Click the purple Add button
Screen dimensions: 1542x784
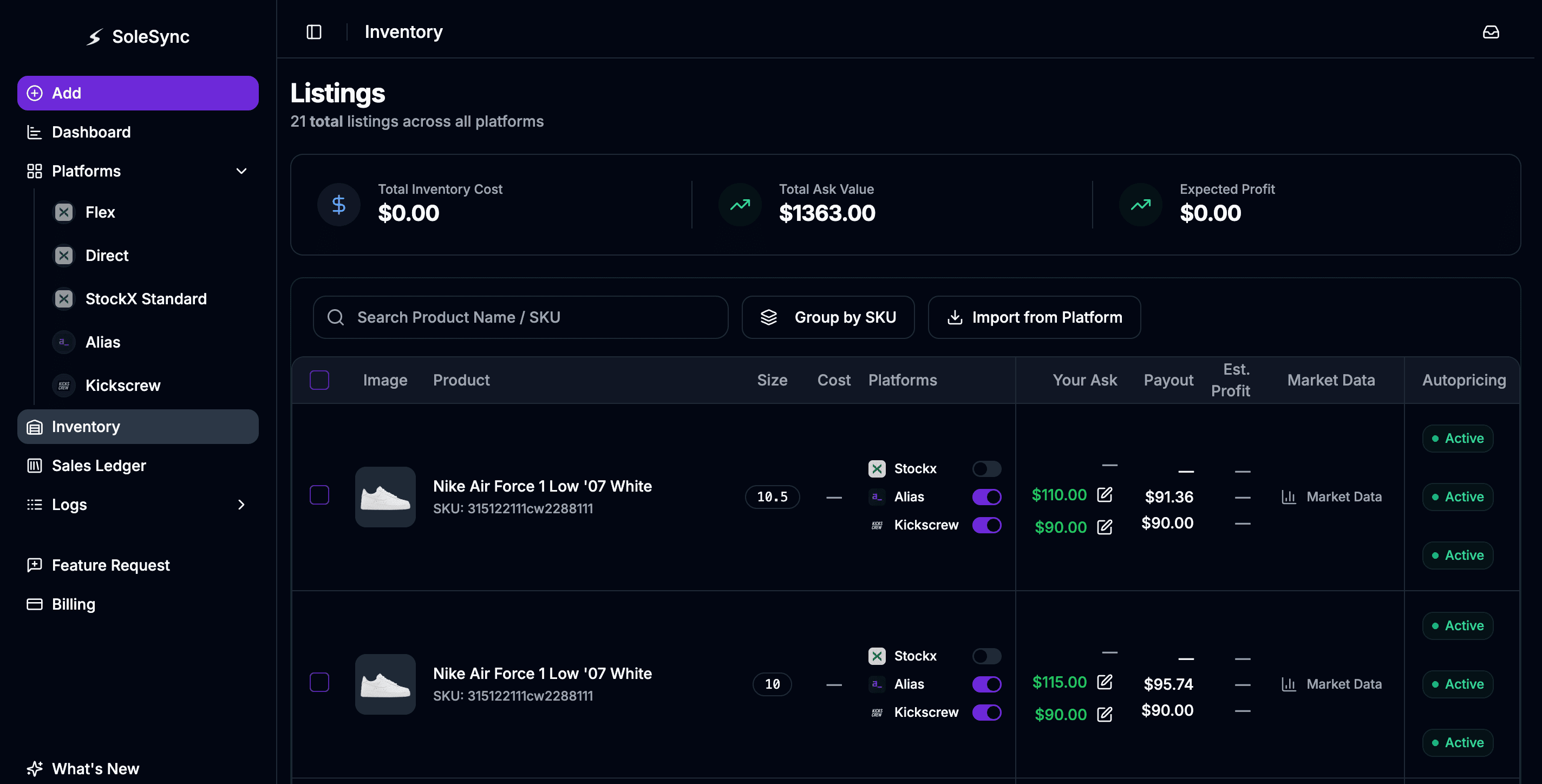click(138, 93)
